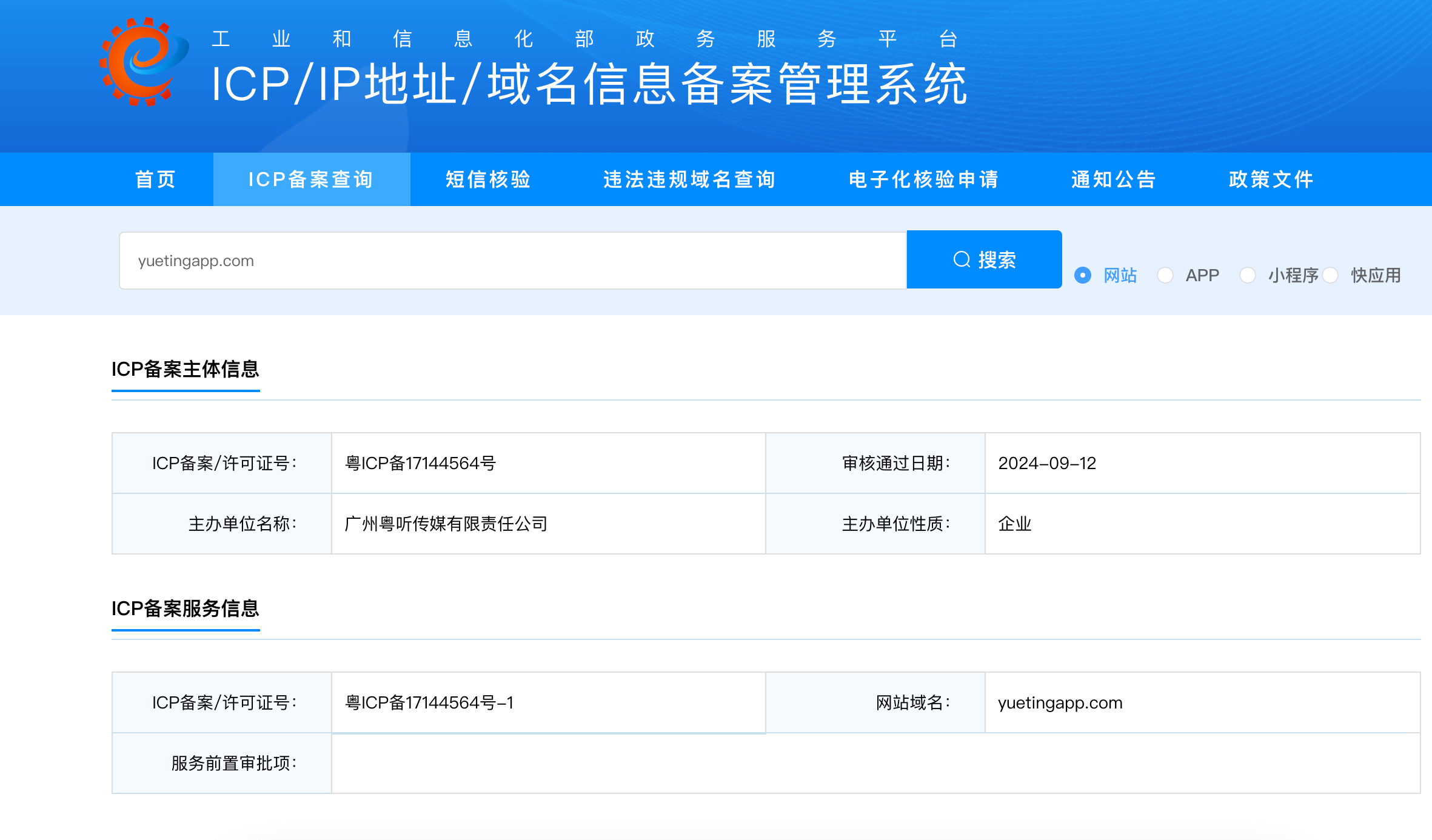This screenshot has width=1432, height=840.
Task: Navigate to 电子化核验申请
Action: (x=923, y=179)
